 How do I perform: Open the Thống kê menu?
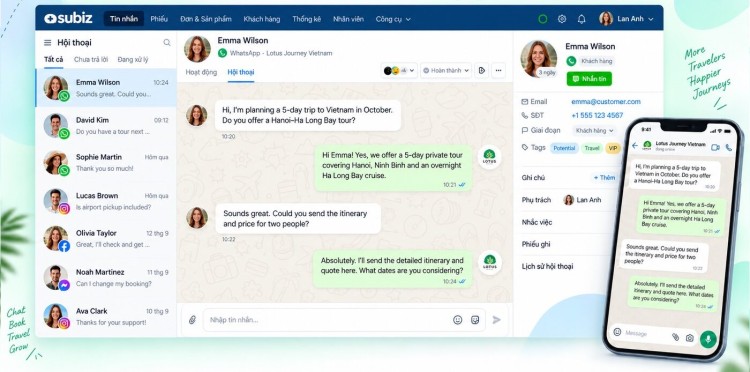pyautogui.click(x=307, y=19)
